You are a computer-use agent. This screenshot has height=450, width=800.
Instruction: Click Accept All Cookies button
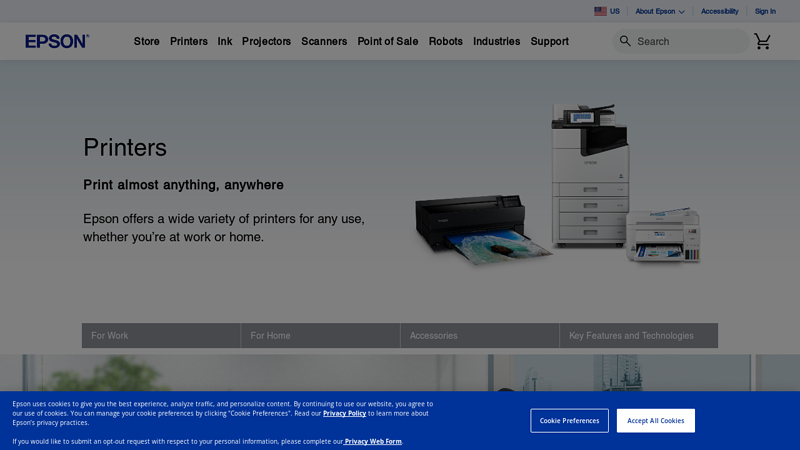[x=656, y=420]
